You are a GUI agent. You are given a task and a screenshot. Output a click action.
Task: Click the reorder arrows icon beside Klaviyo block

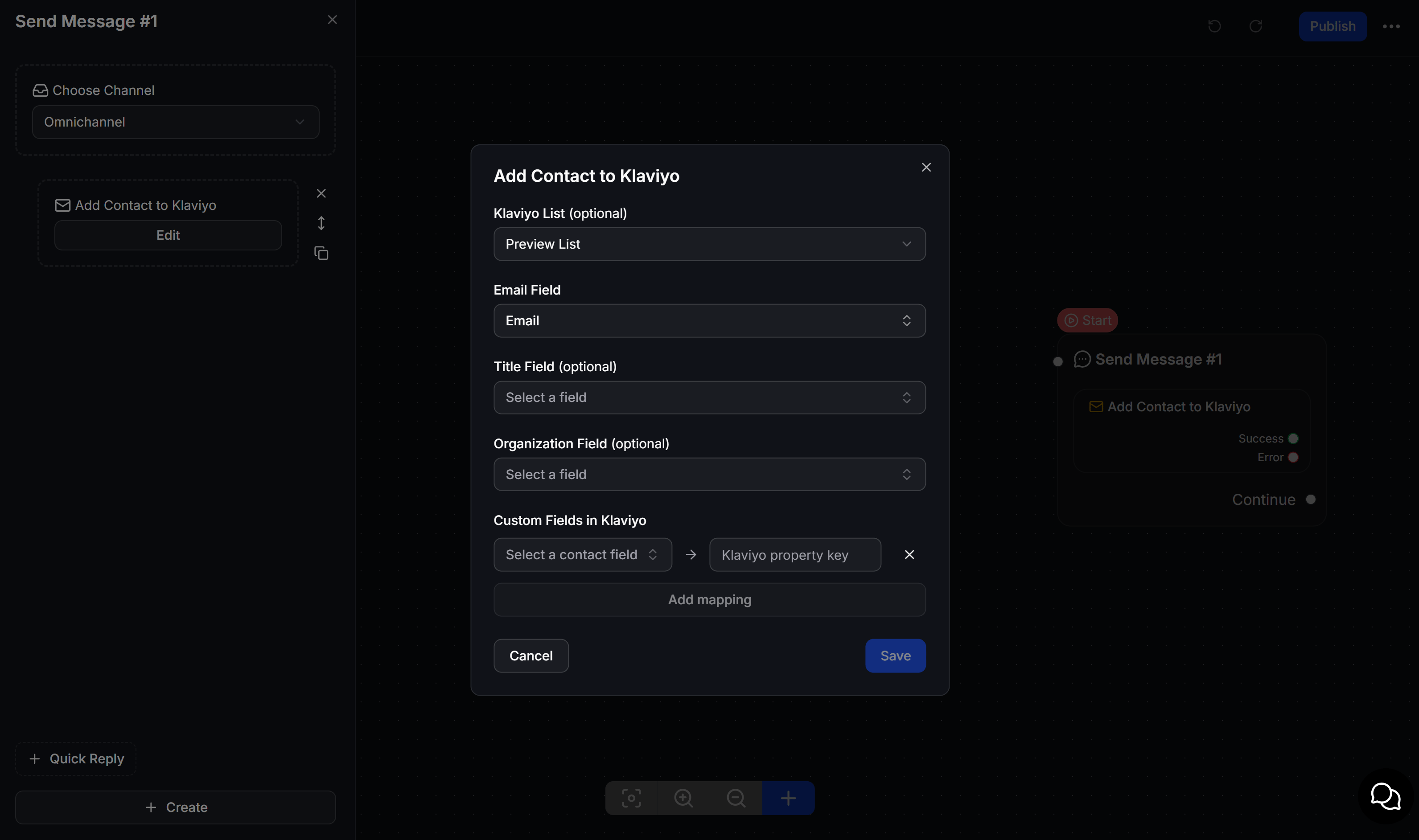pyautogui.click(x=321, y=223)
